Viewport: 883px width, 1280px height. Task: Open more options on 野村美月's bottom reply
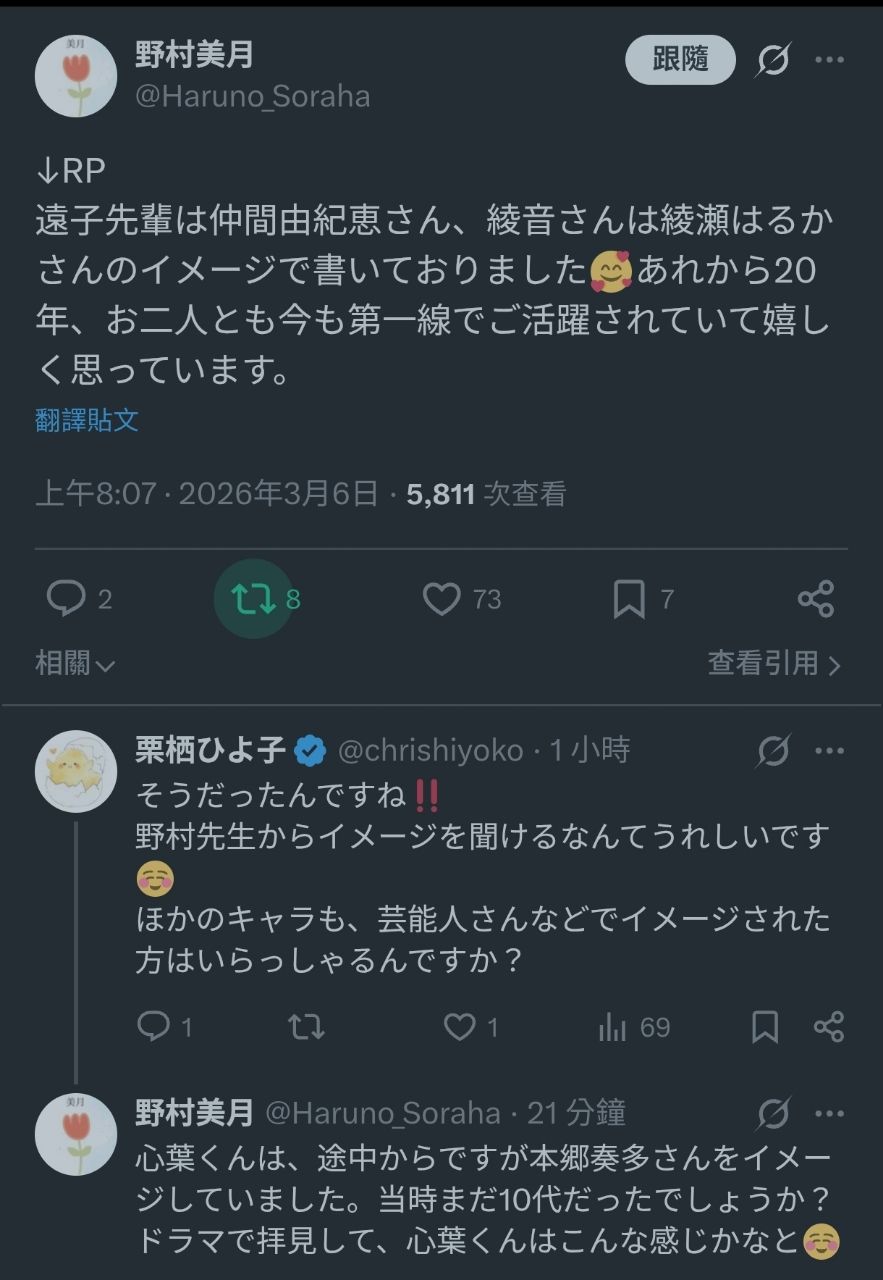tap(829, 1112)
